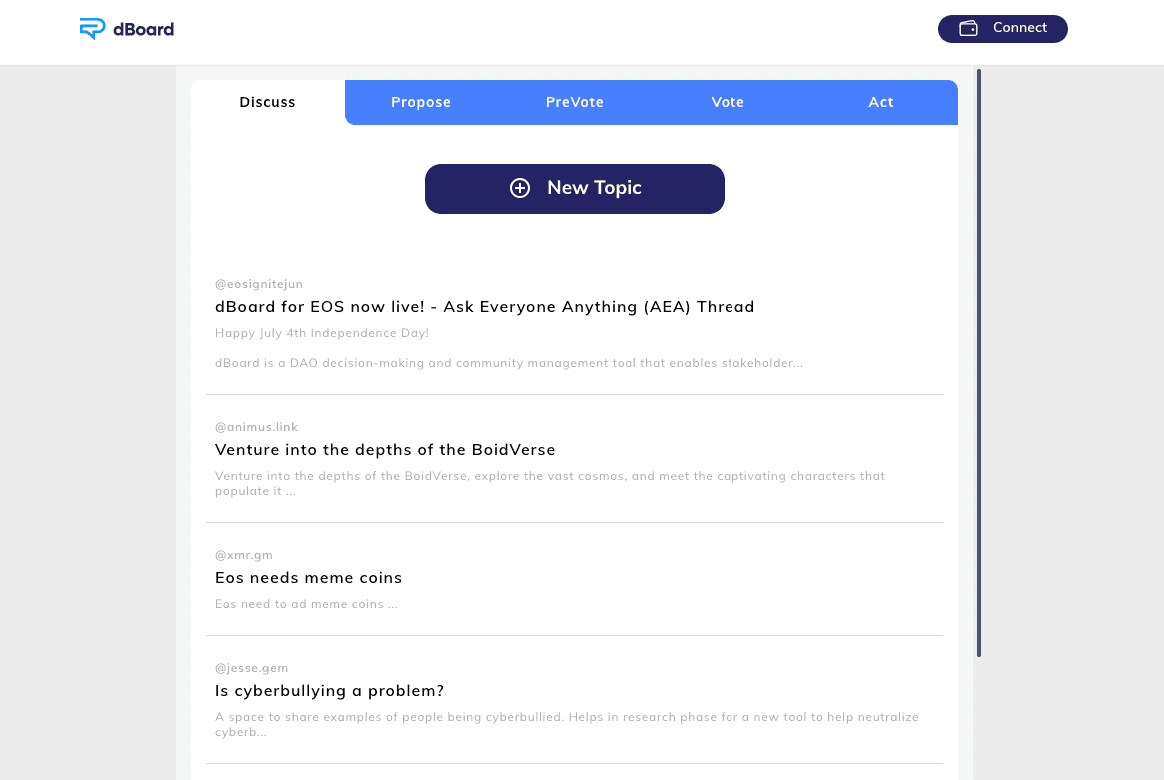The image size is (1164, 780).
Task: Switch to the Discuss tab
Action: point(267,102)
